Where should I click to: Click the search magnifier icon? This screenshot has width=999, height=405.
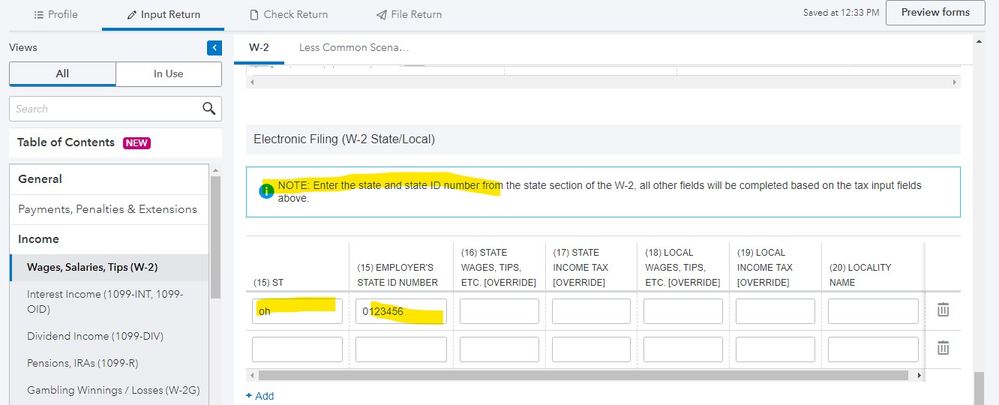(209, 108)
